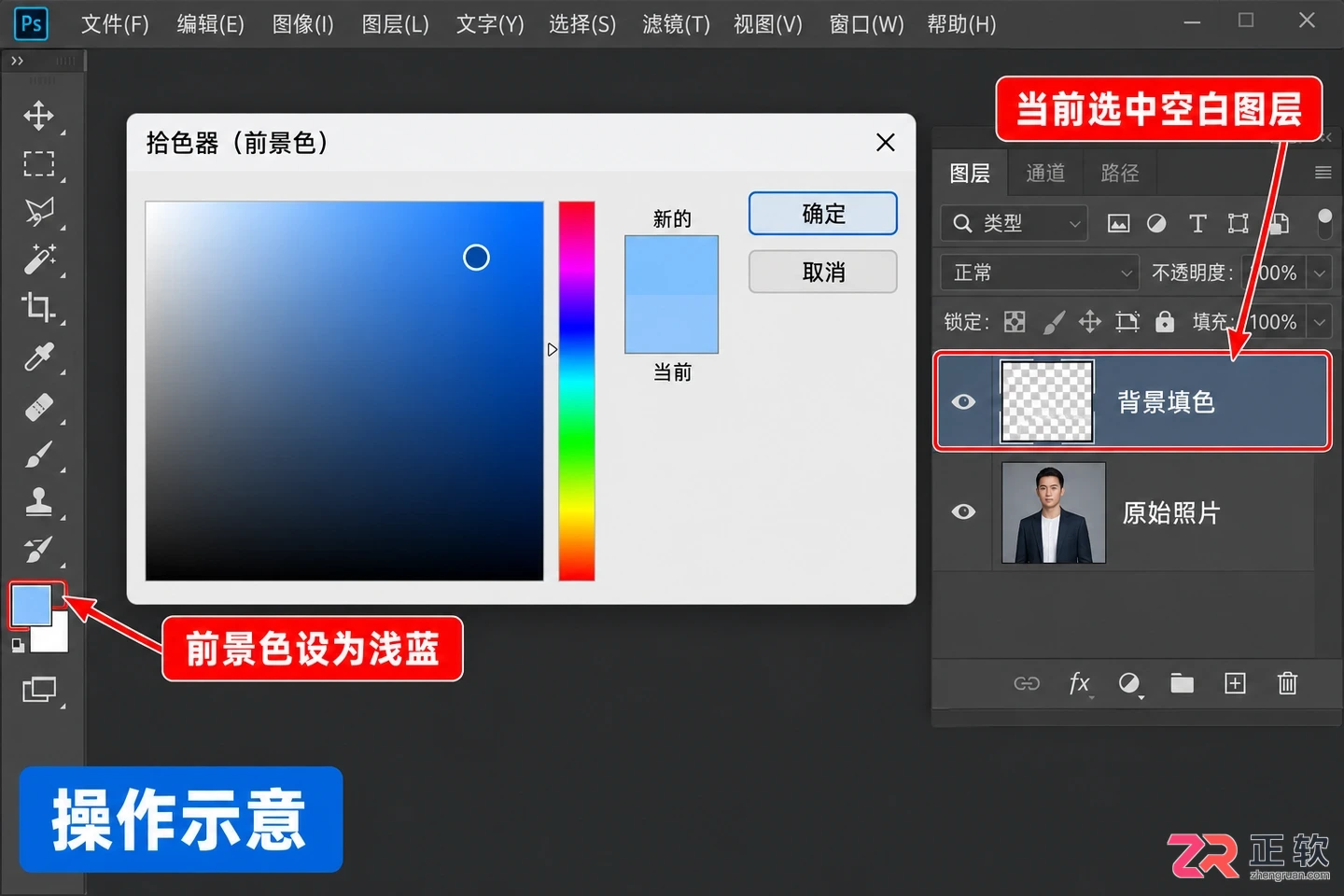
Task: Create new fill or adjustment layer
Action: (1130, 683)
